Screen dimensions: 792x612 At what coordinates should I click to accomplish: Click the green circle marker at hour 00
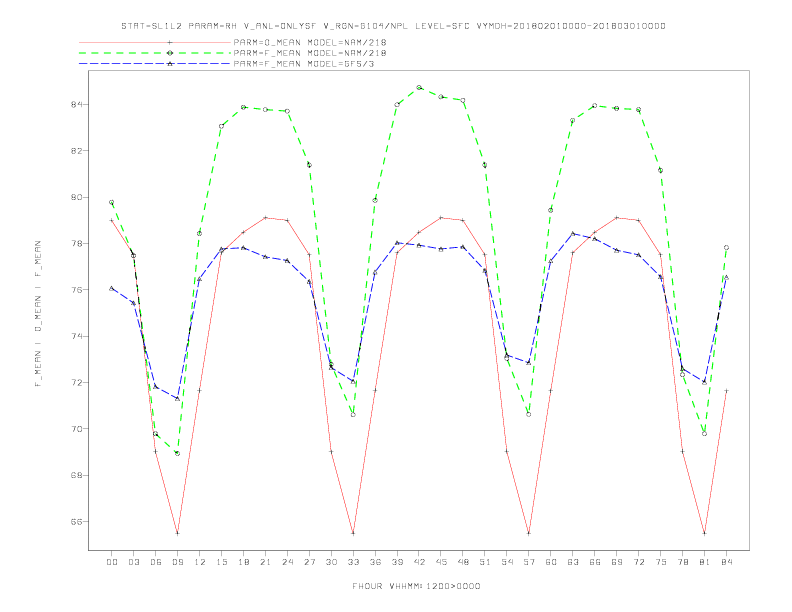112,202
